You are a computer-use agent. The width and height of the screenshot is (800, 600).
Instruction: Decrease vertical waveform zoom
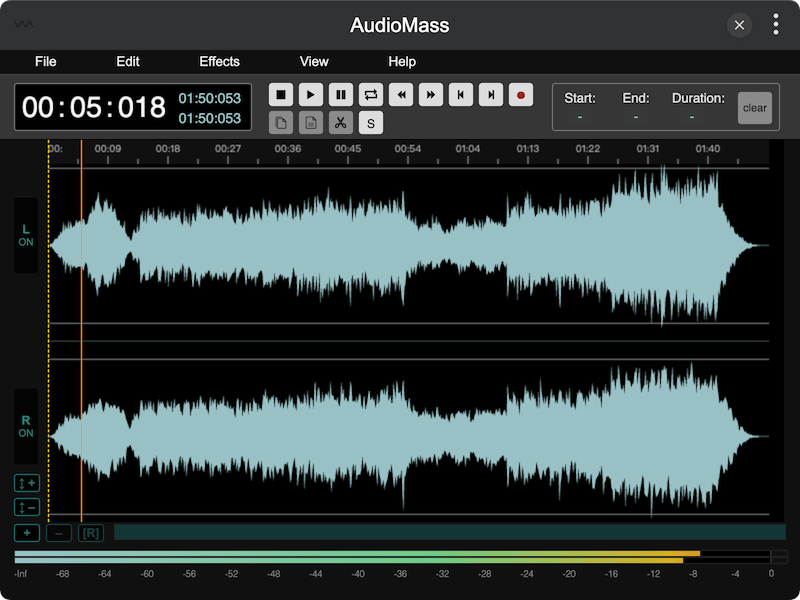point(27,508)
